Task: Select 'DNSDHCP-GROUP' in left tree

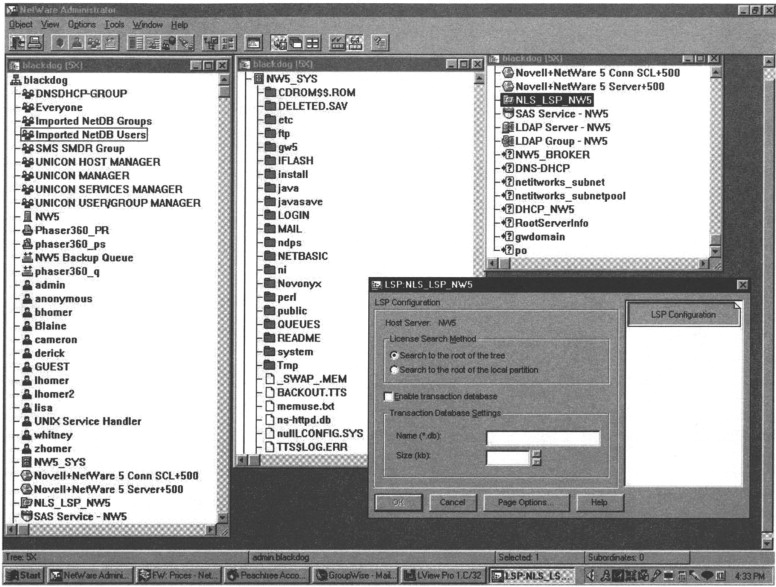Action: click(x=81, y=94)
